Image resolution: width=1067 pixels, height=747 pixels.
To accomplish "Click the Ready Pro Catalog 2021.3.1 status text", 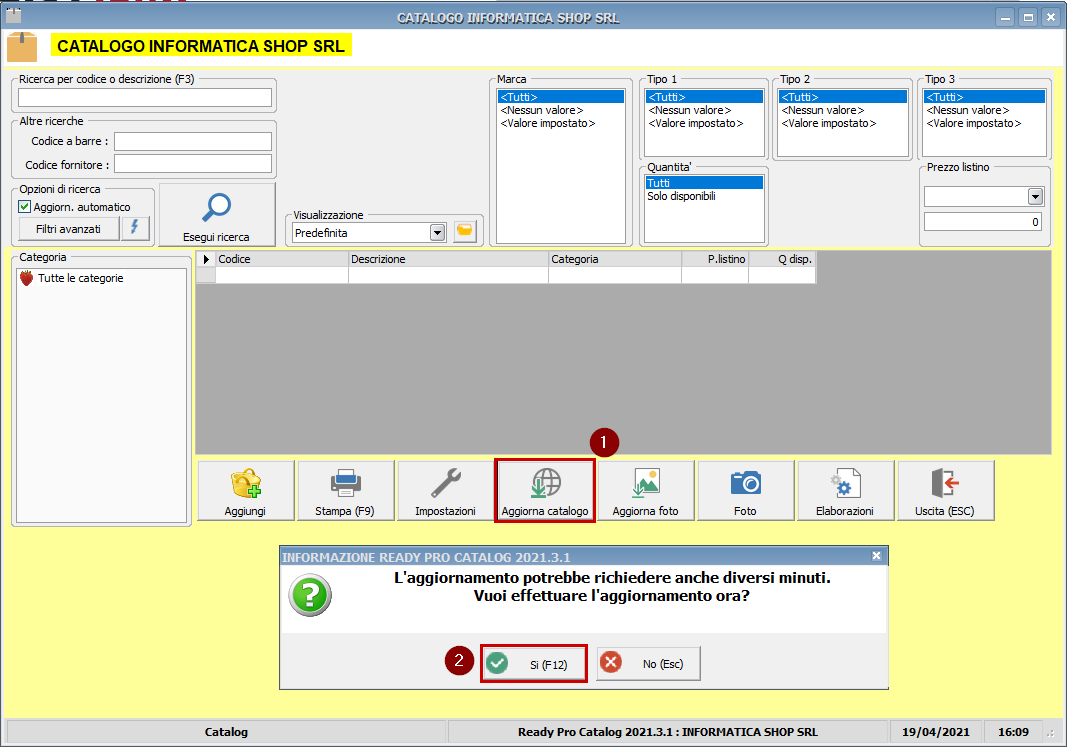I will point(668,732).
